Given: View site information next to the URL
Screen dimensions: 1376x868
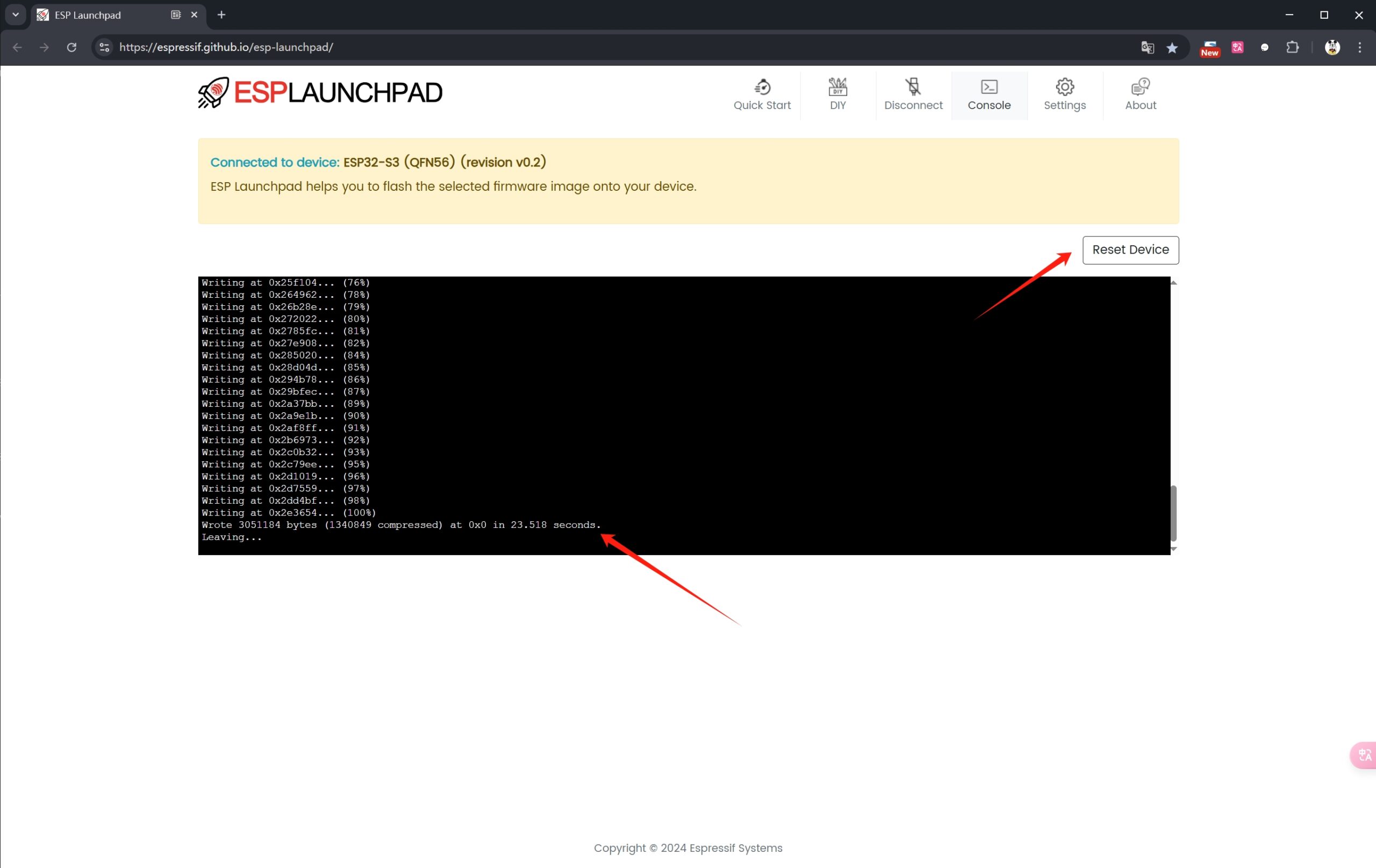Looking at the screenshot, I should point(105,47).
